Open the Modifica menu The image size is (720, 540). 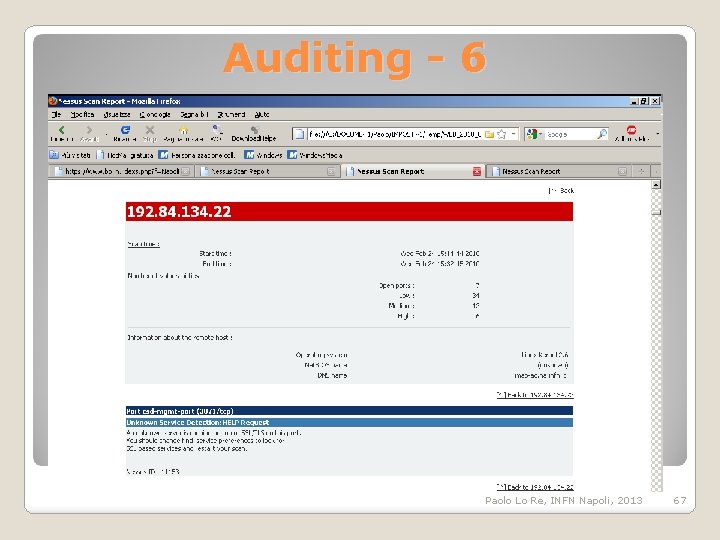[x=82, y=114]
